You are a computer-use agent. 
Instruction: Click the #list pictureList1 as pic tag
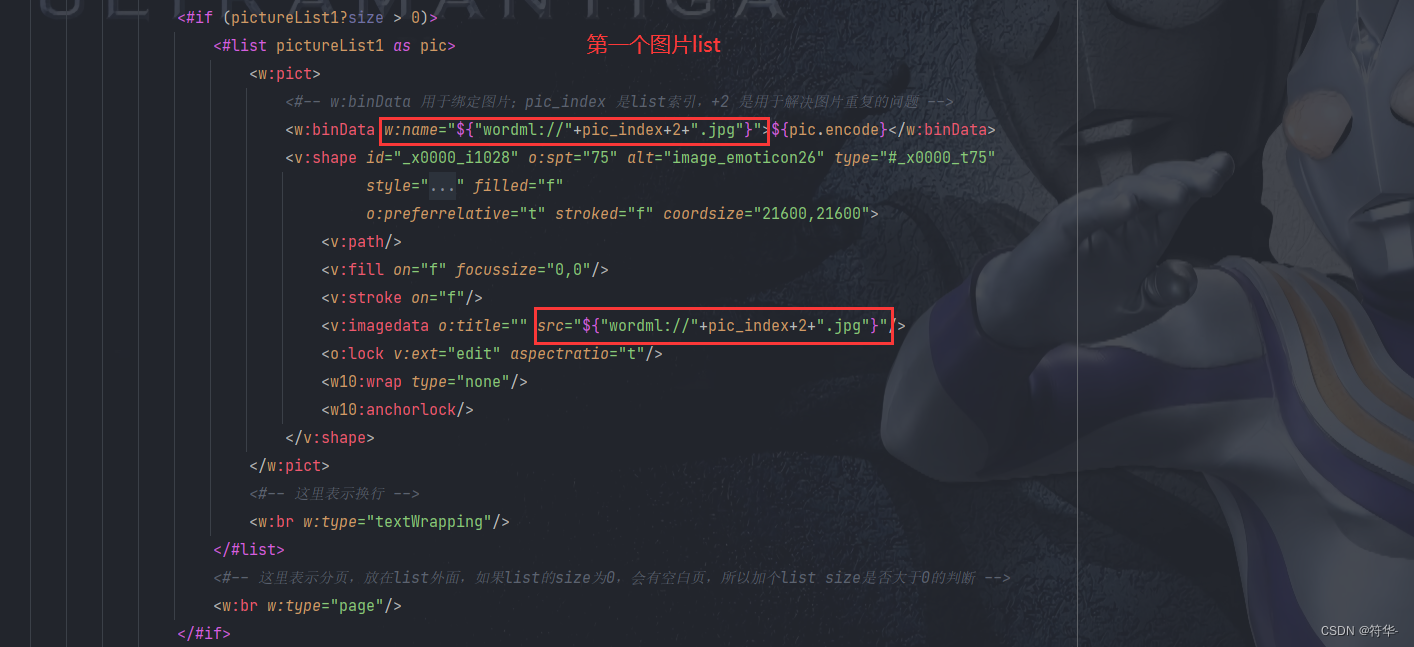[334, 46]
